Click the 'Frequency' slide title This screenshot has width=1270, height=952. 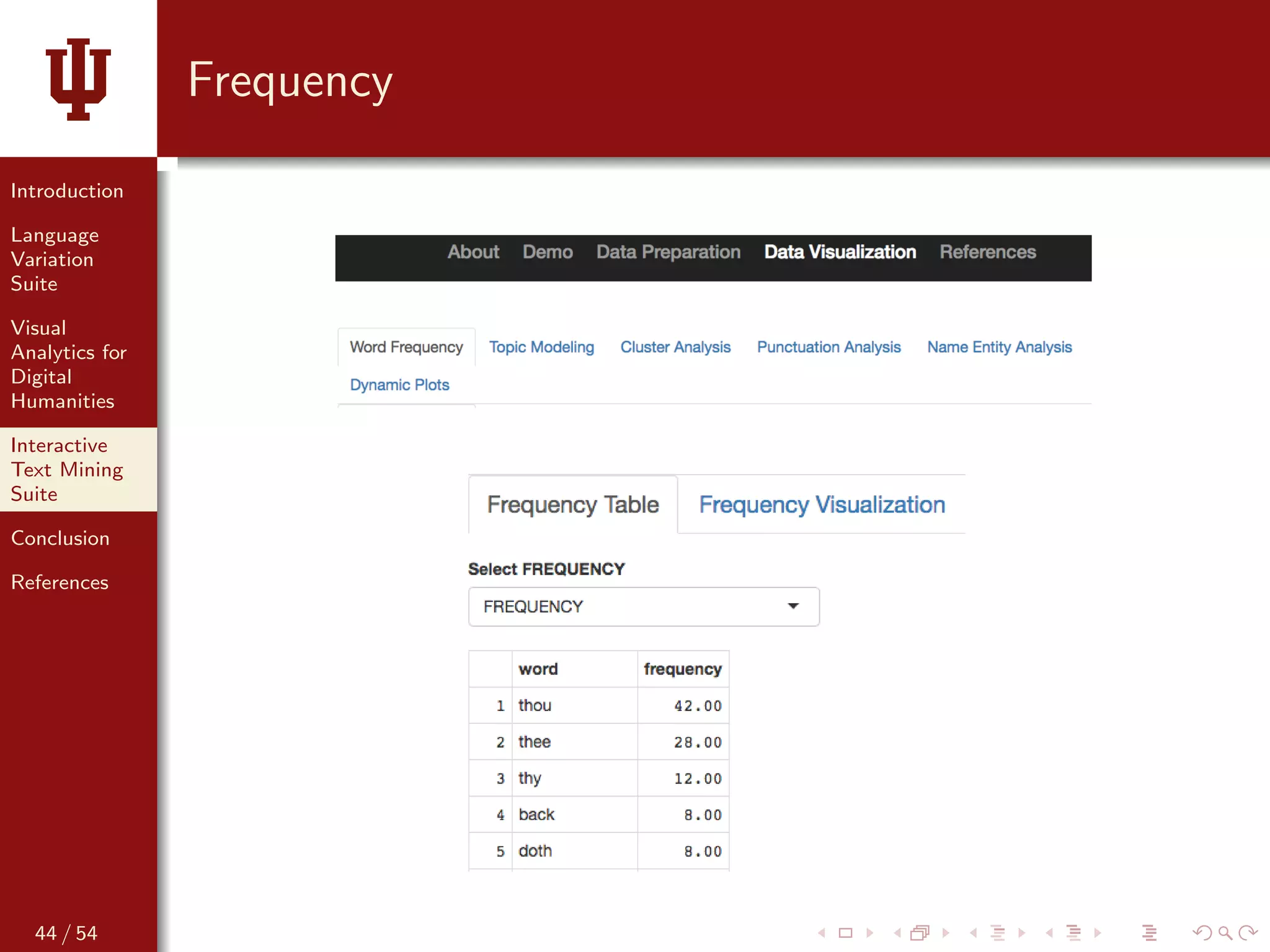[x=290, y=81]
